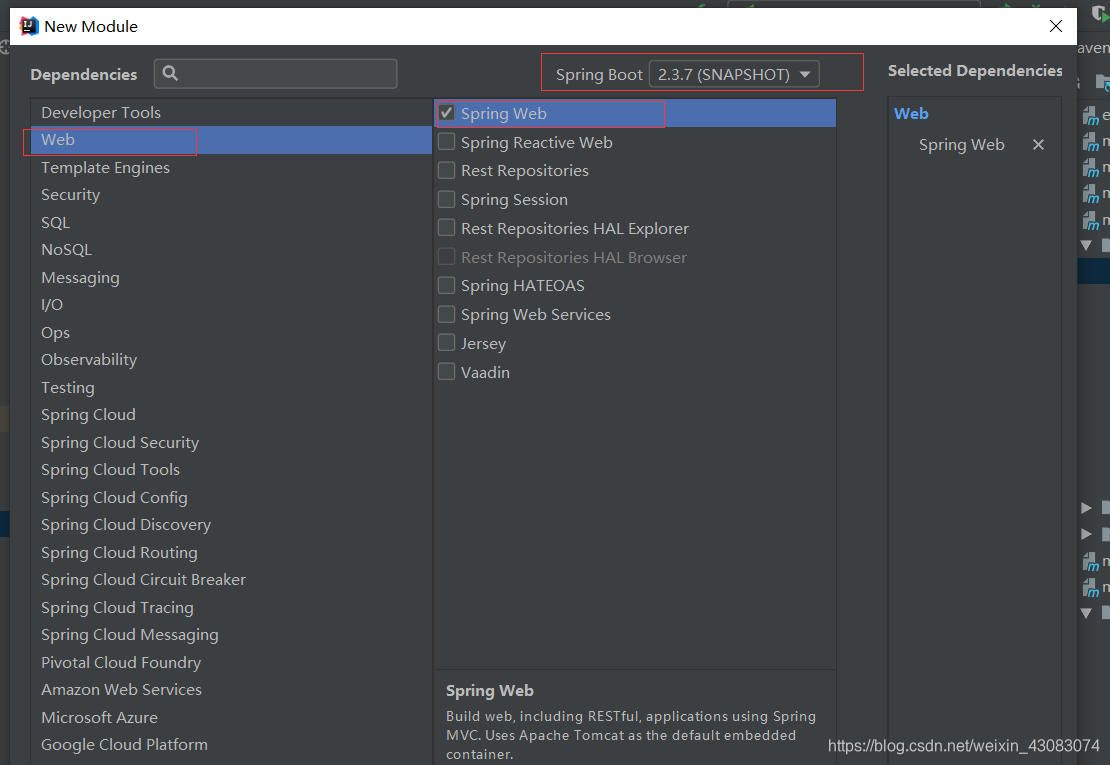
Task: Check the Rest Repositories dependency
Action: [x=447, y=171]
